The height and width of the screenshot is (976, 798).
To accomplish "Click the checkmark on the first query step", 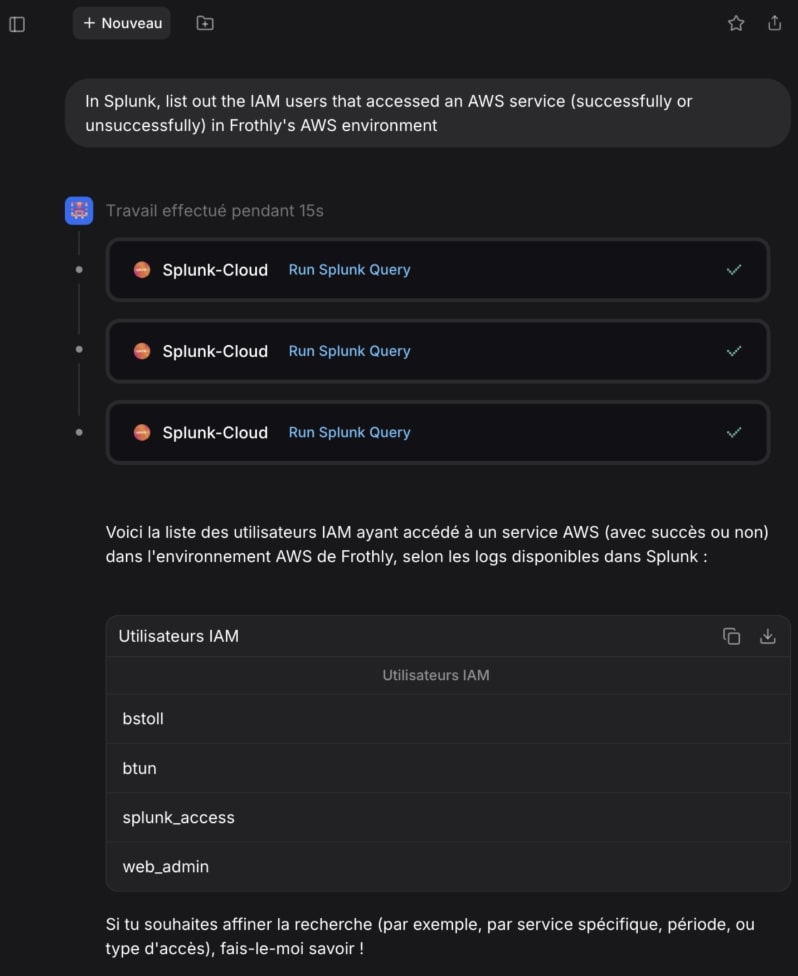I will [x=734, y=270].
